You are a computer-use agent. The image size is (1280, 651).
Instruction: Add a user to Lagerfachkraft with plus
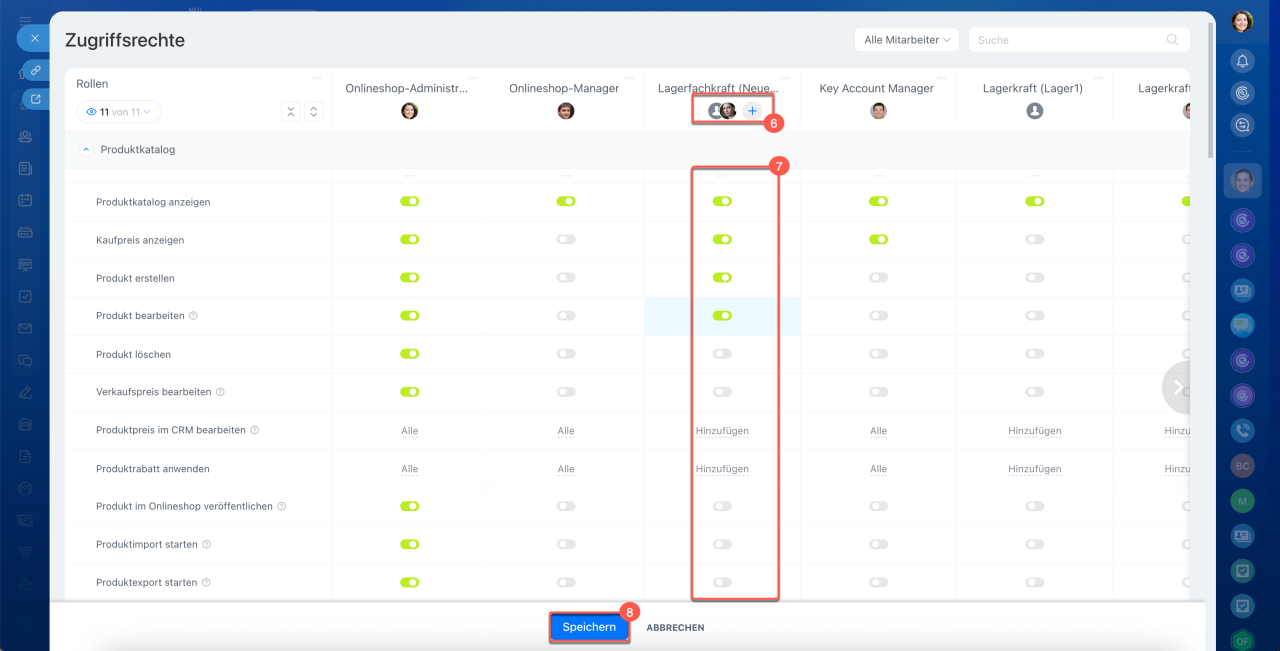click(x=753, y=111)
